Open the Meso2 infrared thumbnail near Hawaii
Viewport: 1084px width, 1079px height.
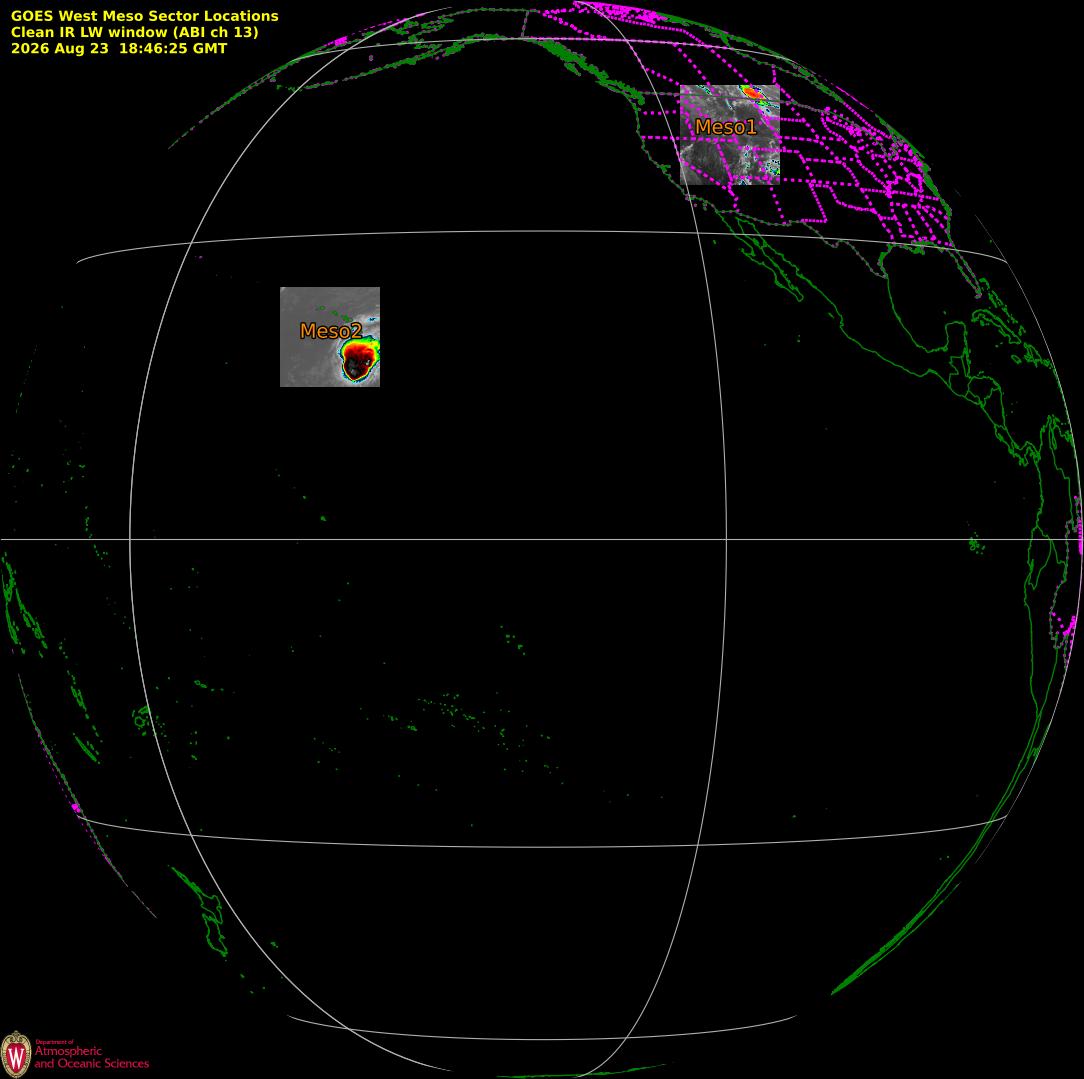click(330, 337)
